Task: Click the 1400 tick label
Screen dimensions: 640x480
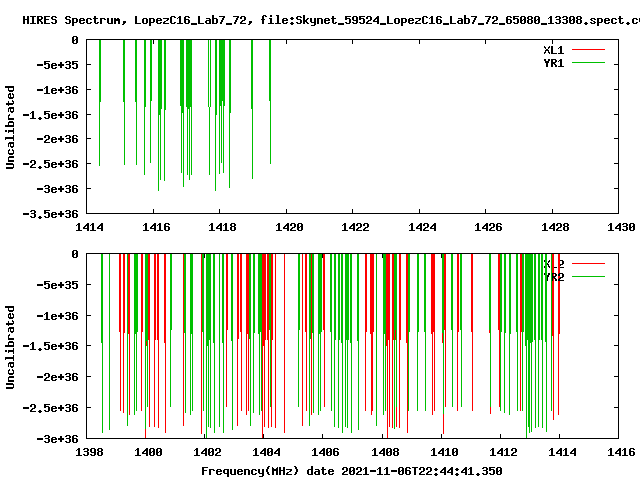Action: click(148, 452)
